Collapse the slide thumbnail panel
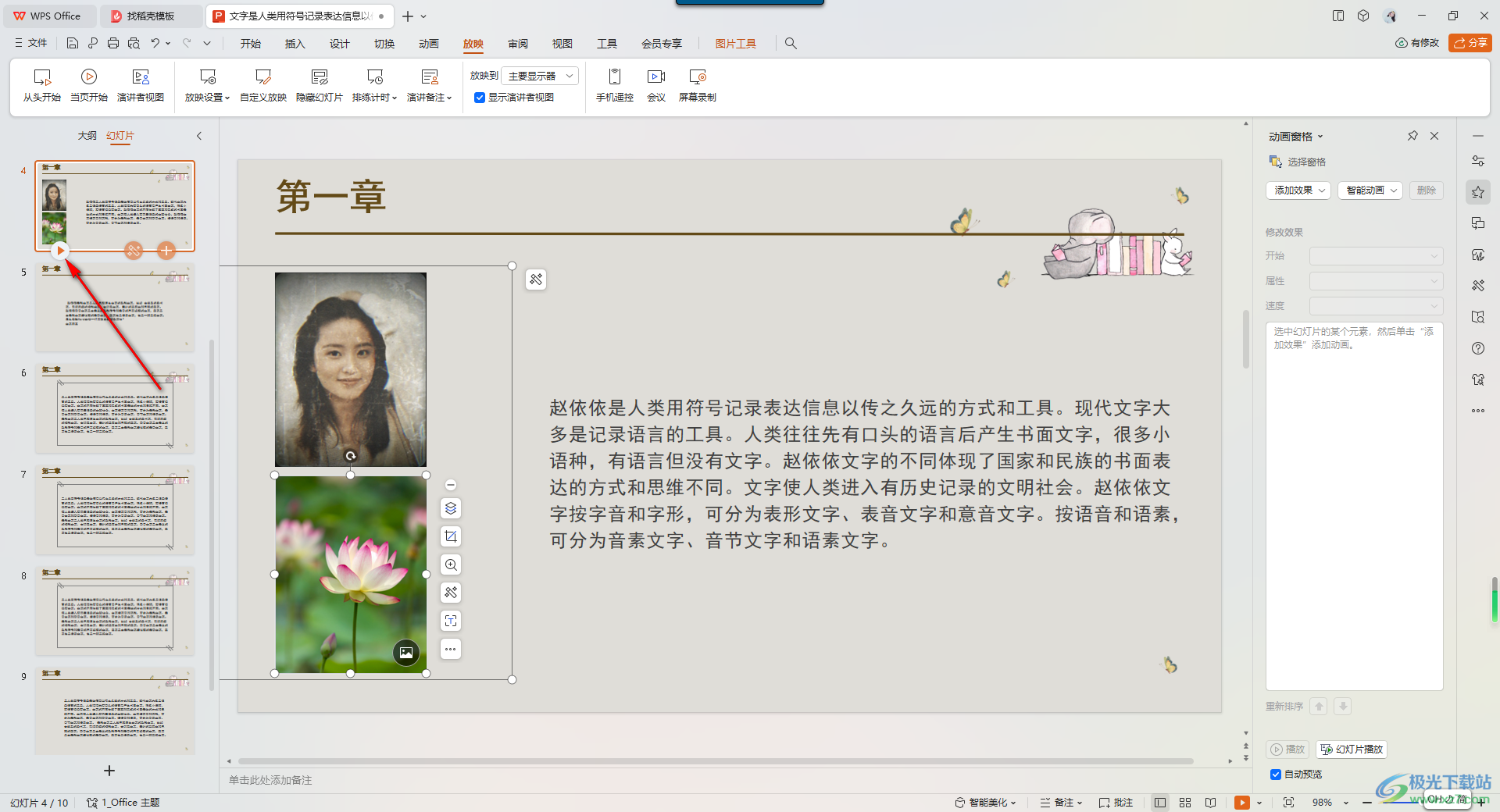1500x812 pixels. click(199, 136)
